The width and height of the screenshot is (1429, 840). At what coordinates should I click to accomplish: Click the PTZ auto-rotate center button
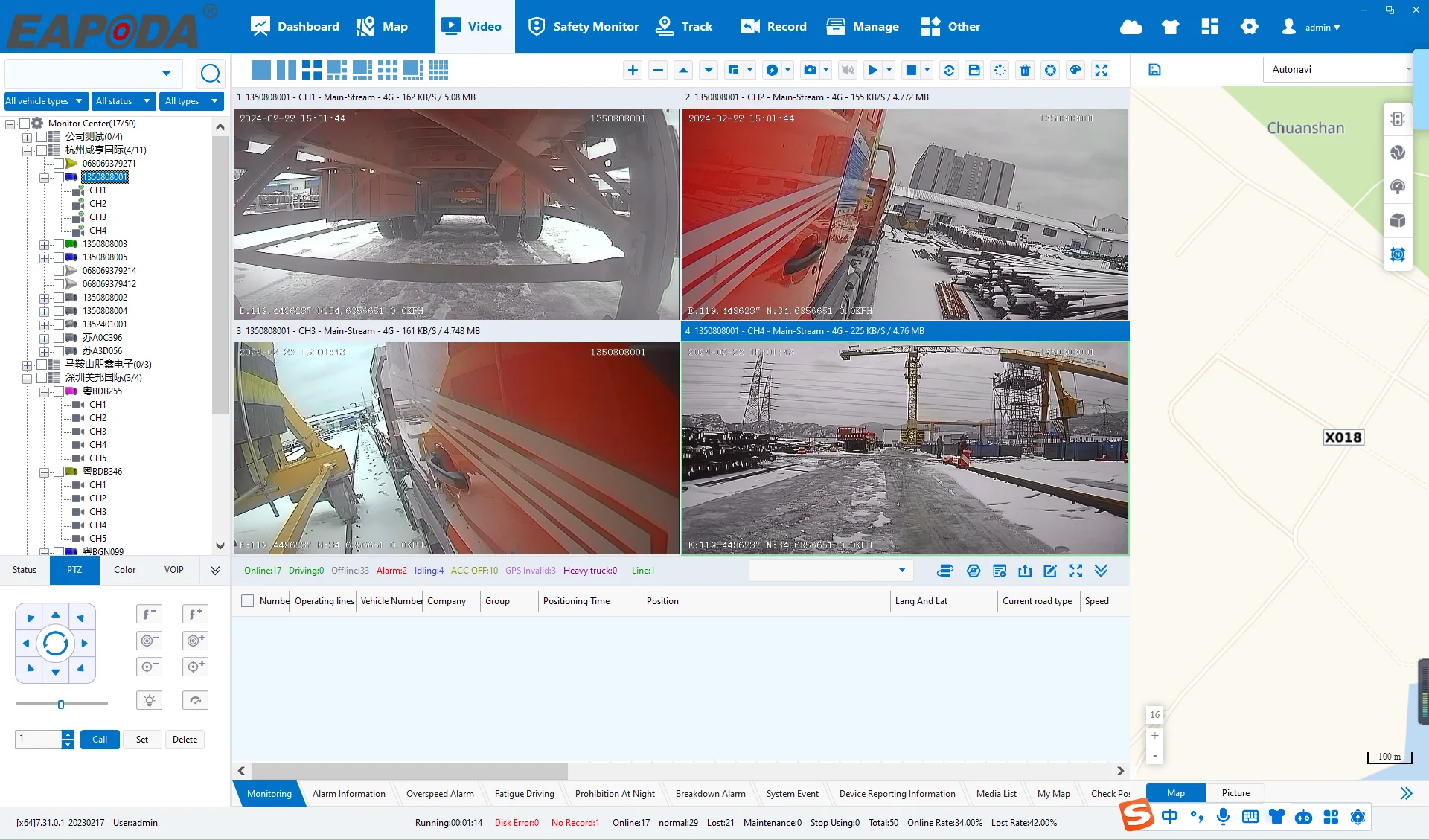(x=56, y=644)
